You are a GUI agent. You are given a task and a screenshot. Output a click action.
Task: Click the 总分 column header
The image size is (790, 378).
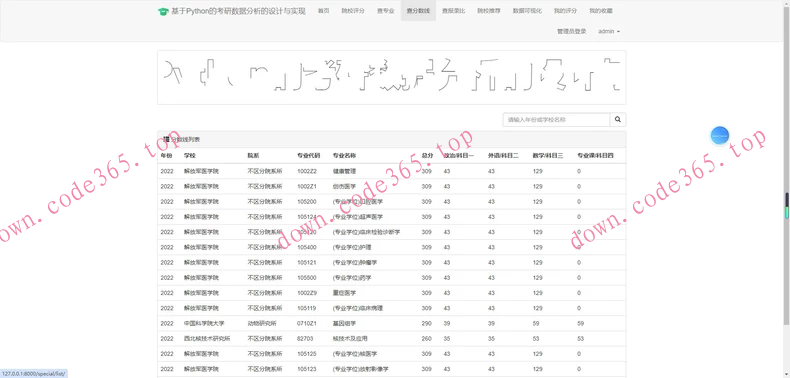pos(427,156)
